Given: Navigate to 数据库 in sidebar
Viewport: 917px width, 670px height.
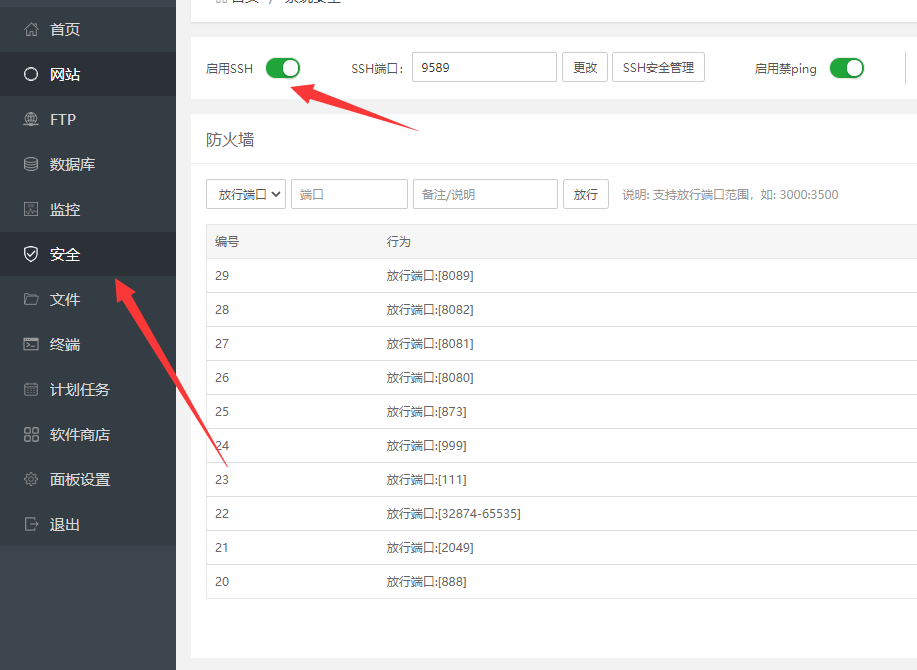Looking at the screenshot, I should pos(88,164).
